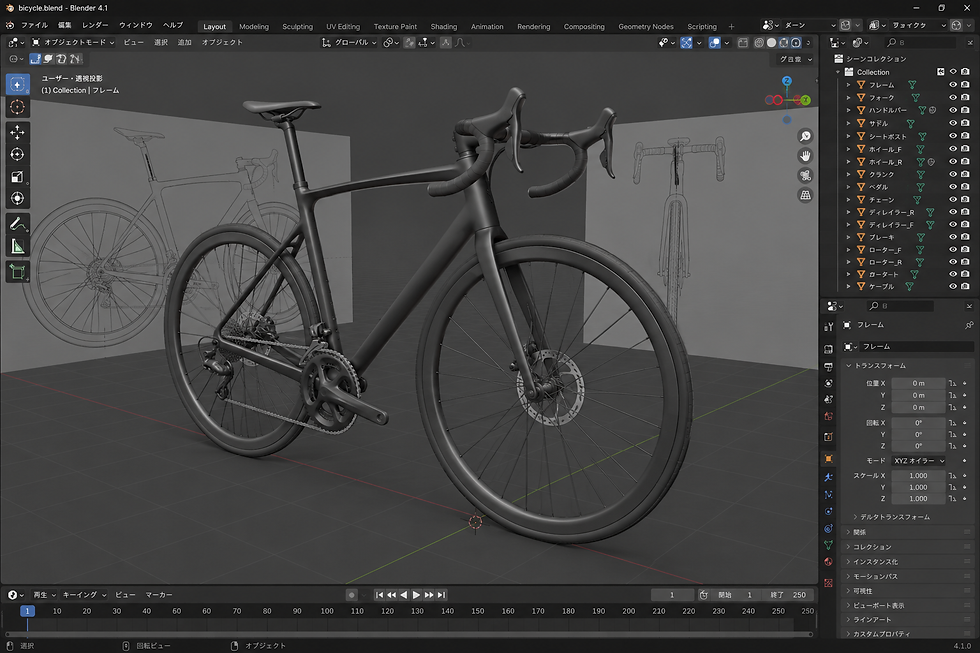Hide the サドル object in the outliner
Screen dimensions: 980x653
(x=952, y=123)
